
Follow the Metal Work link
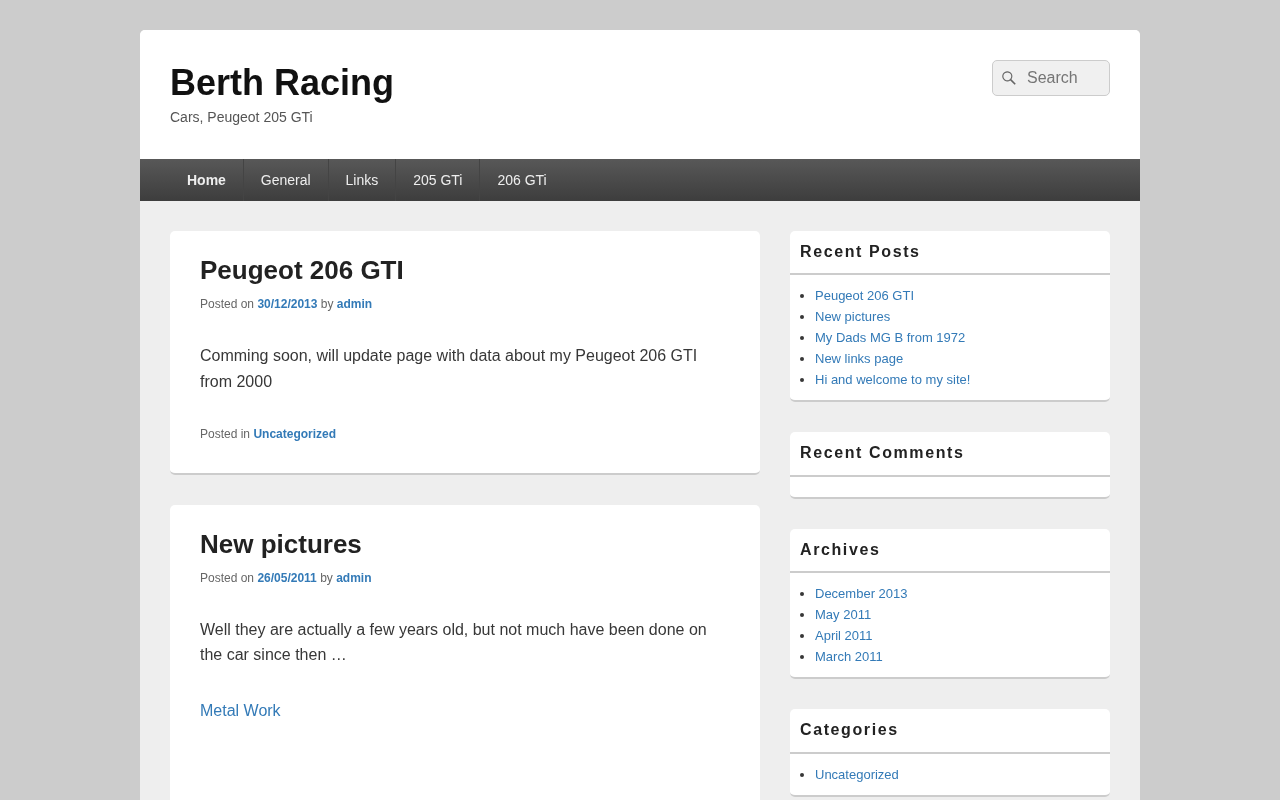pos(240,711)
